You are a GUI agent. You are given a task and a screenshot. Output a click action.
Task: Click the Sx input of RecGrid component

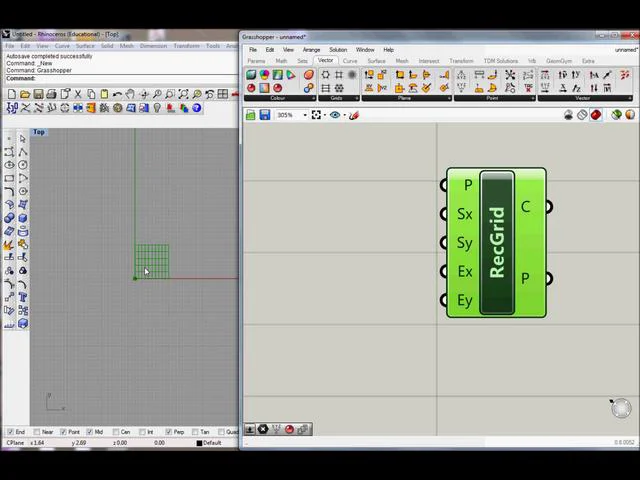[x=464, y=214]
